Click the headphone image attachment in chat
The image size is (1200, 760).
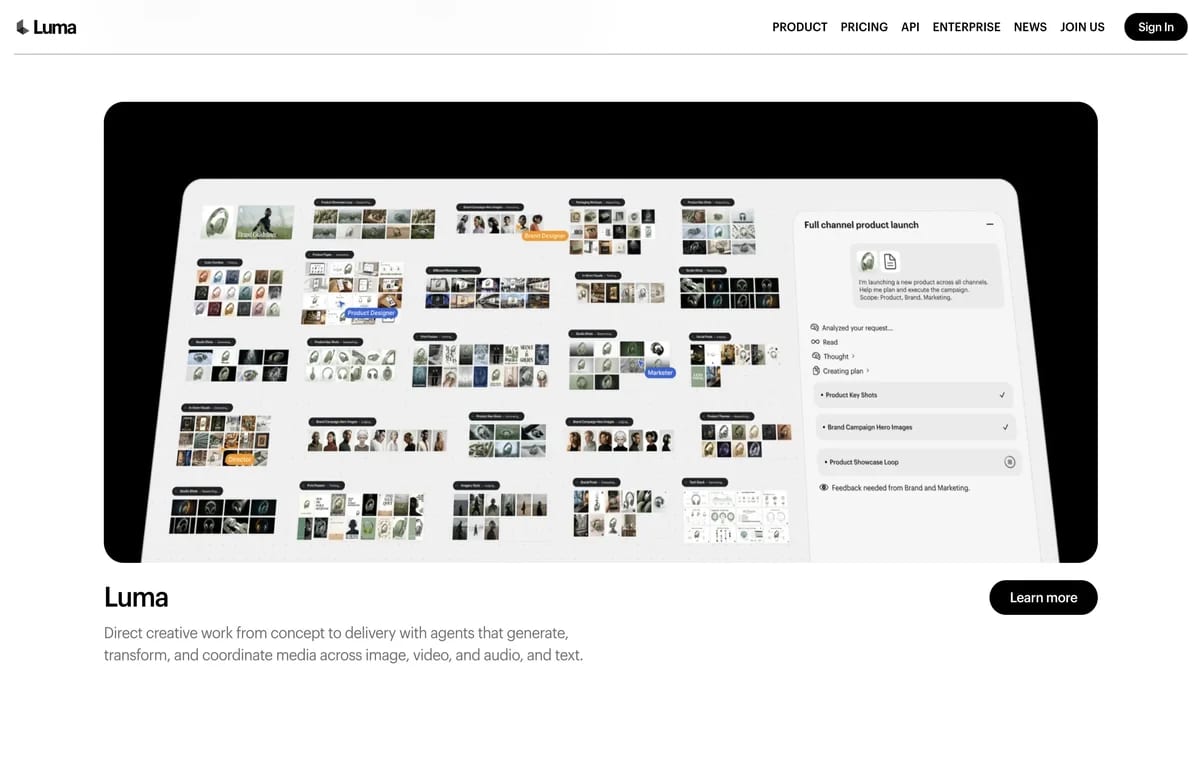click(868, 262)
